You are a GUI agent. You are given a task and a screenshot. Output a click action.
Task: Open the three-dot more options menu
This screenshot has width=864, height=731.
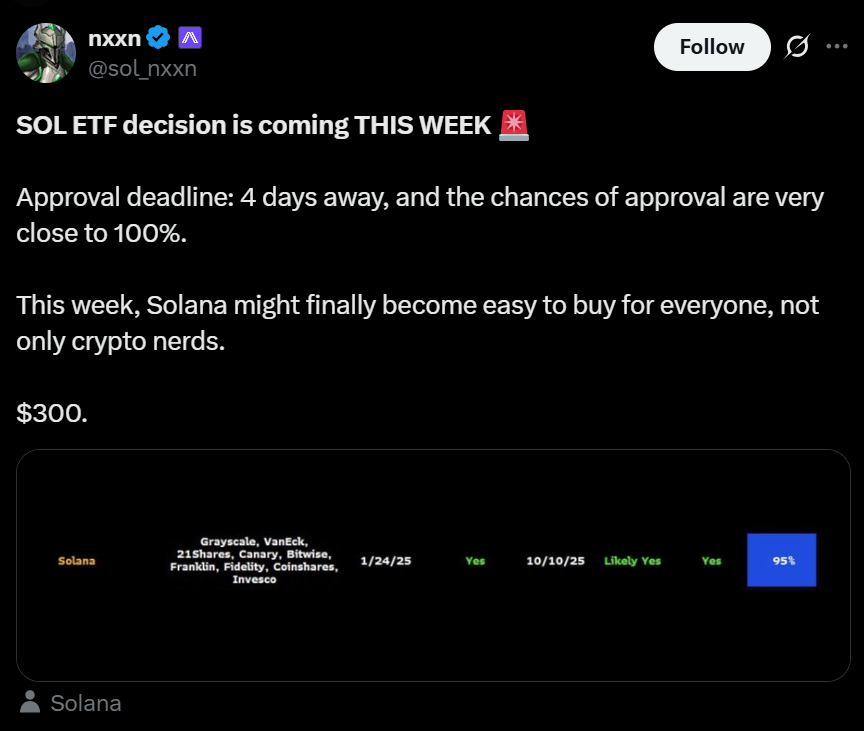coord(836,46)
